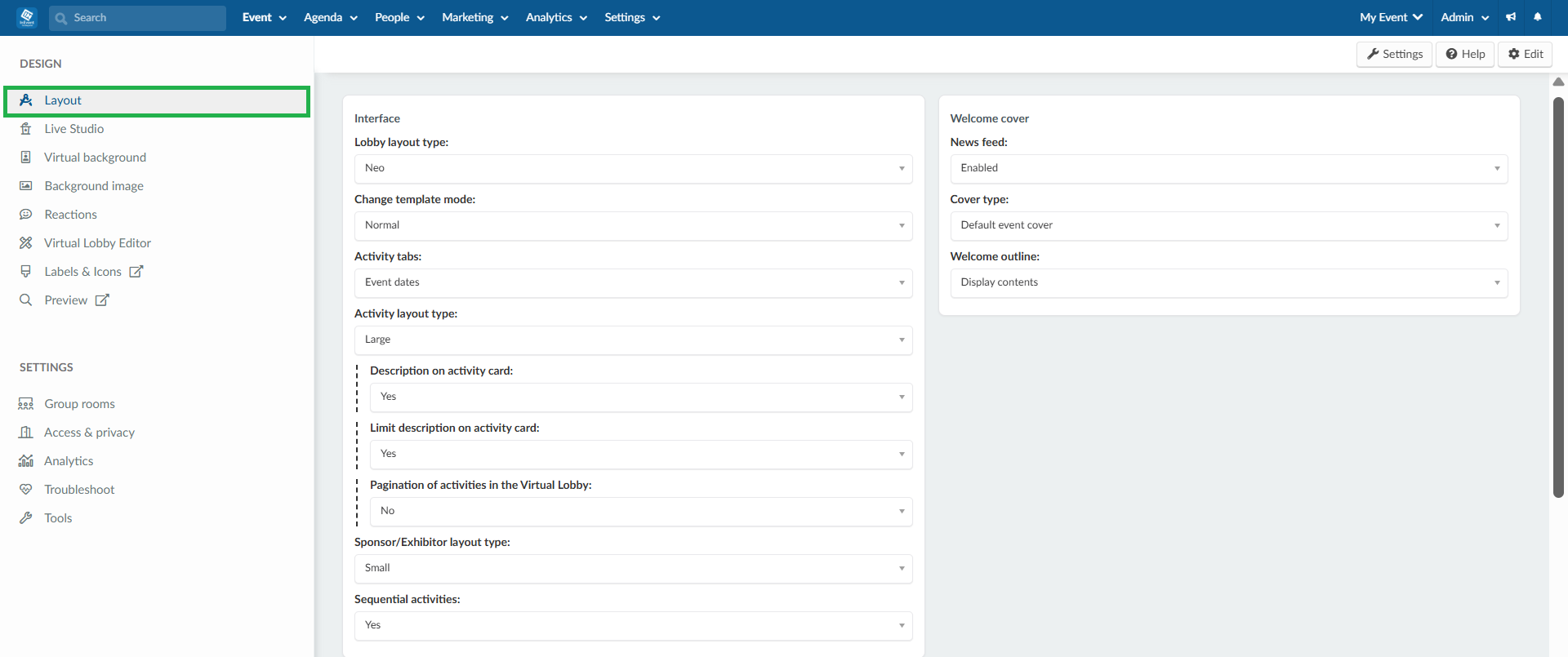The image size is (1568, 657).
Task: Click the announcements megaphone icon
Action: click(1511, 17)
